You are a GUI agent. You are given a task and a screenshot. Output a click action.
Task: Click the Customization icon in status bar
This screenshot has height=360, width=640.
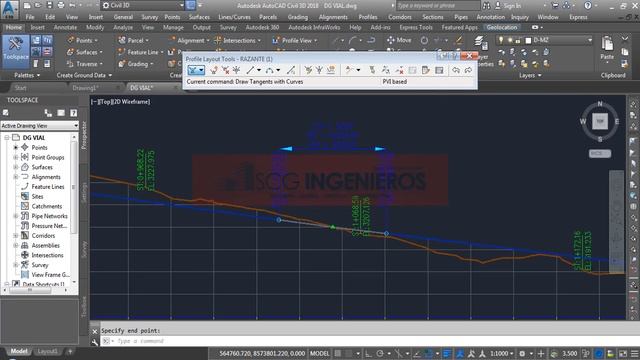[x=635, y=353]
